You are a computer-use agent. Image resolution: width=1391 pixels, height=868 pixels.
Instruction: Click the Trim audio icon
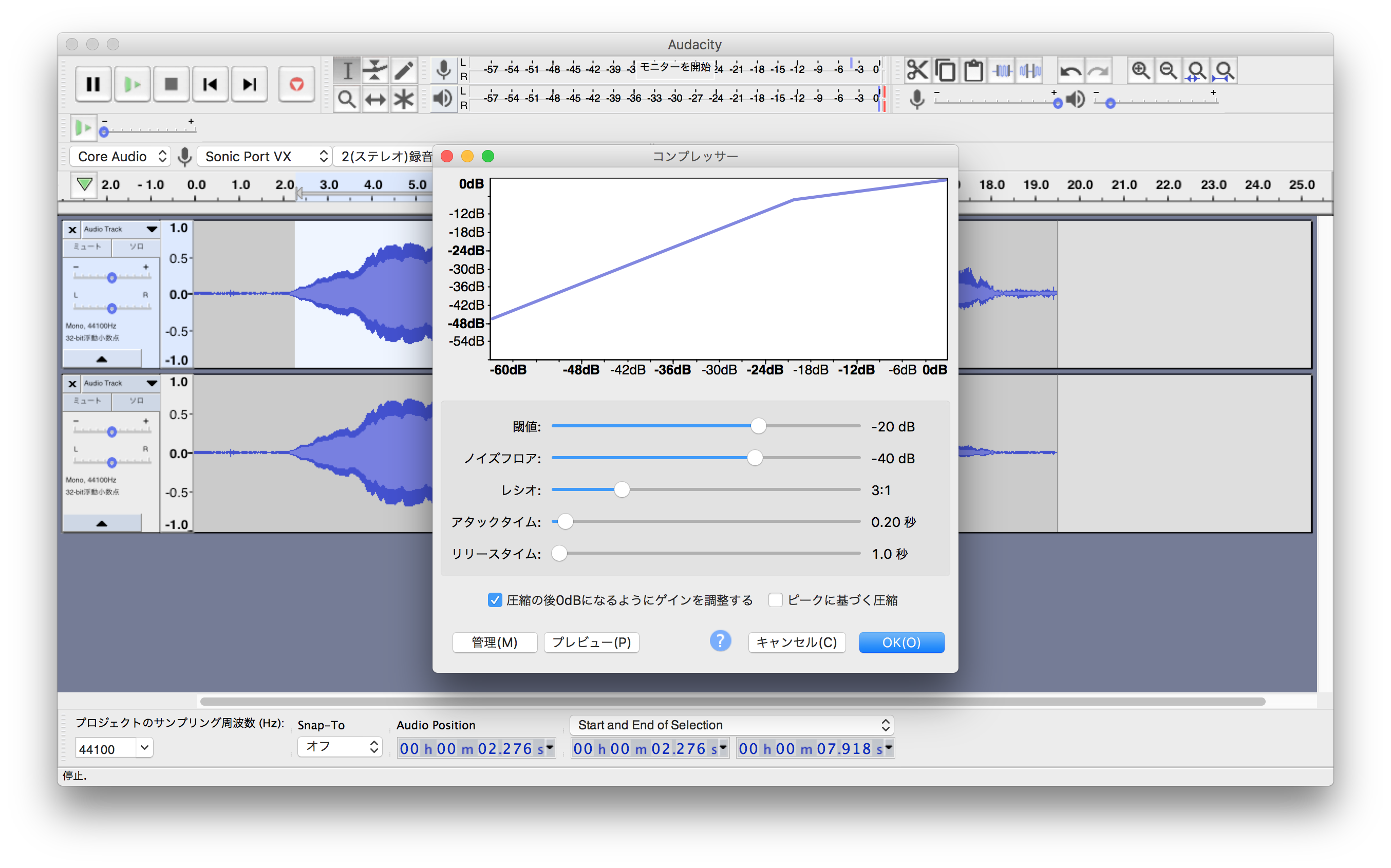1002,70
